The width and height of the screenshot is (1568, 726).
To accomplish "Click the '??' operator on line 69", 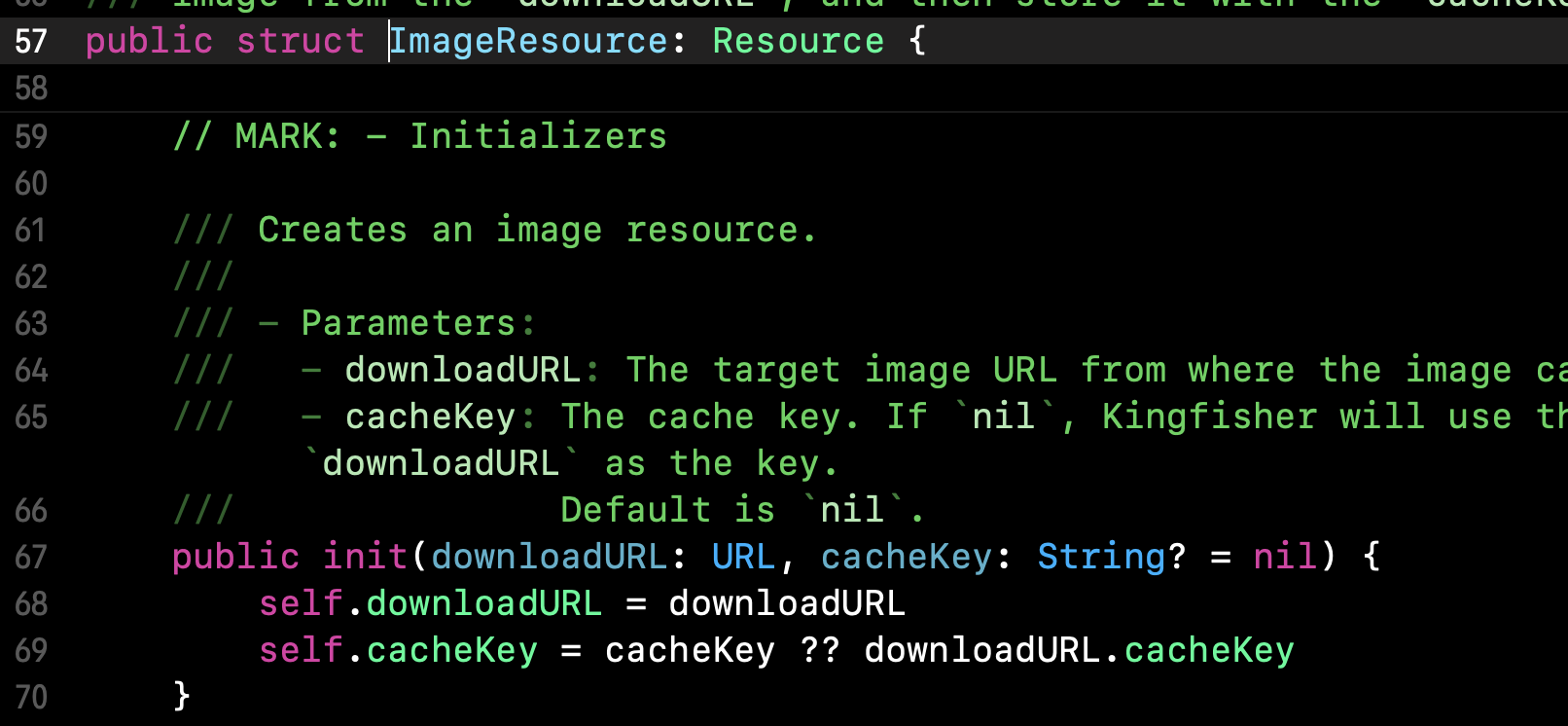I will [820, 650].
